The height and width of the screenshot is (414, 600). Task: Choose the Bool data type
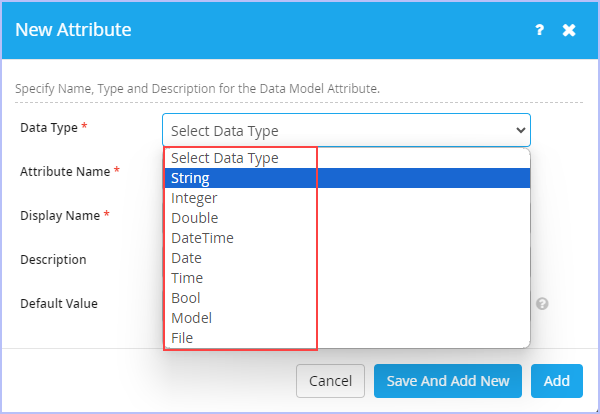347,298
